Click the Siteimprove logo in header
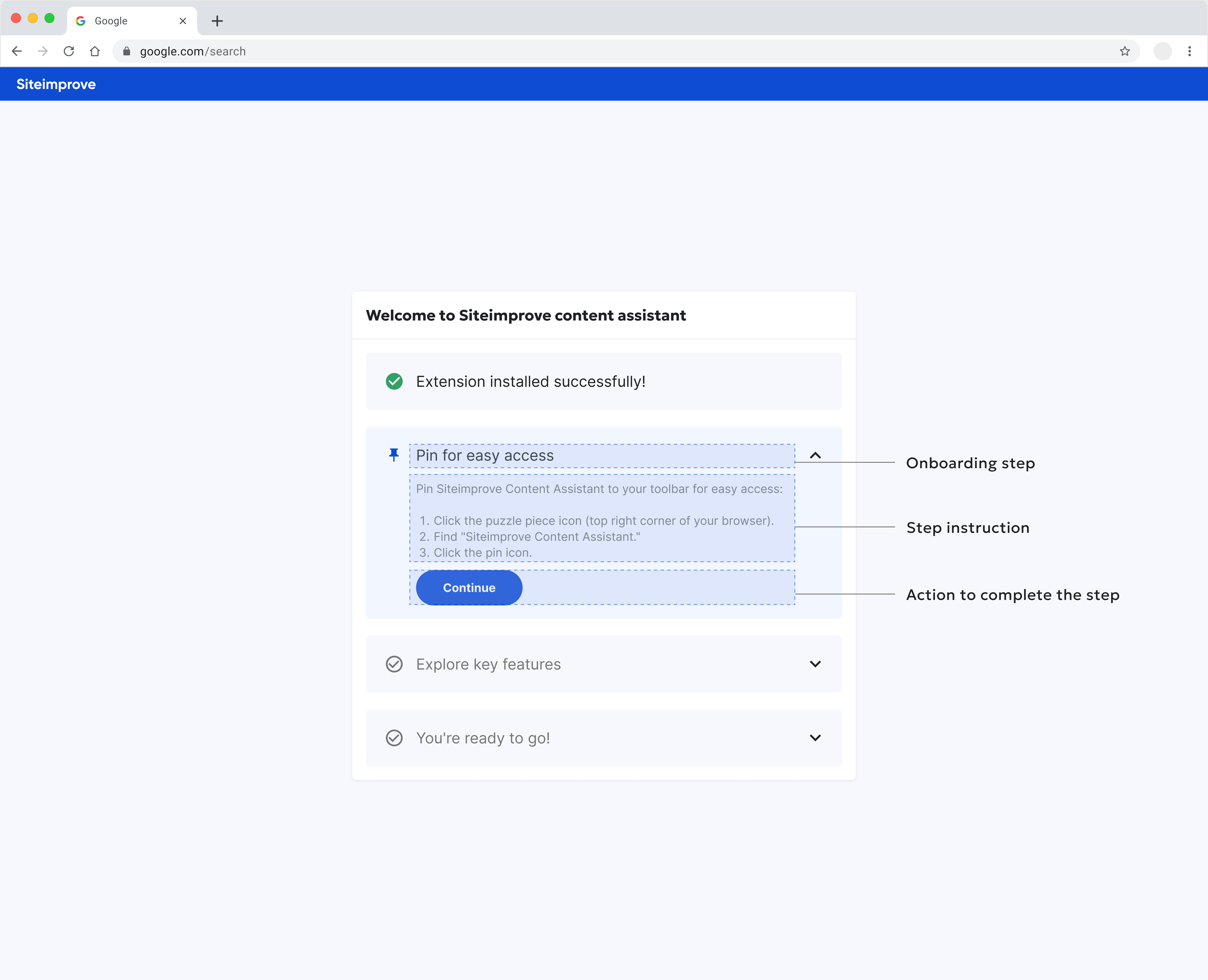 pyautogui.click(x=56, y=84)
